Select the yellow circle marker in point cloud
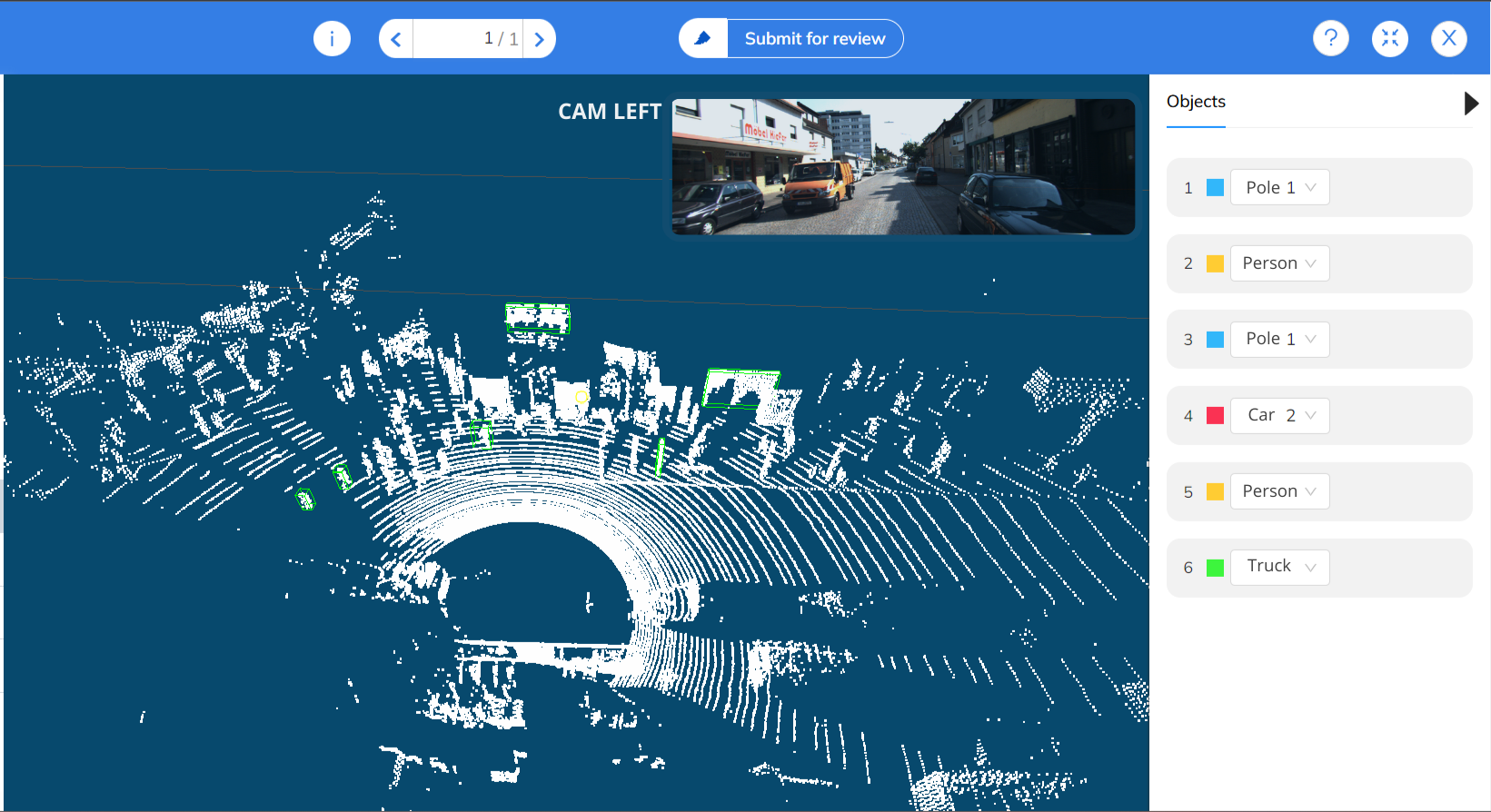Screen dimensions: 1491x812 click(x=581, y=397)
